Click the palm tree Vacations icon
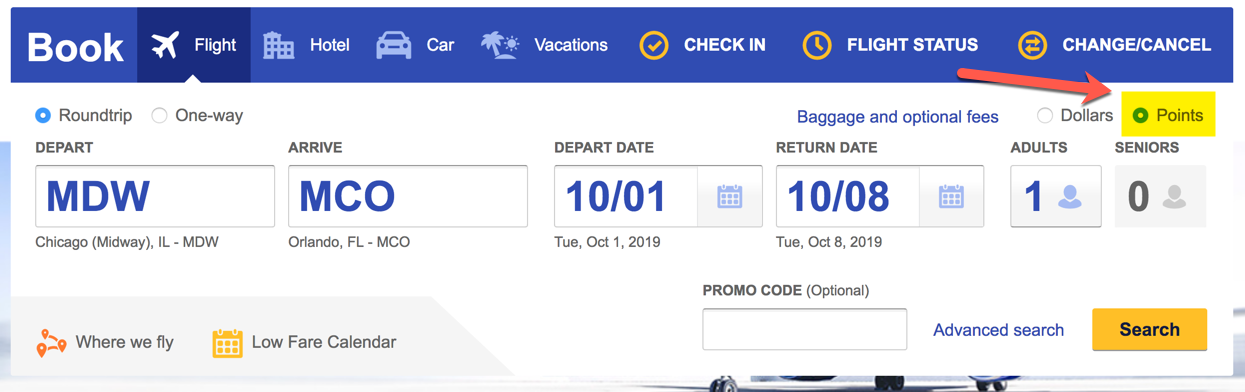Screen dimensions: 1245x392 pos(499,45)
